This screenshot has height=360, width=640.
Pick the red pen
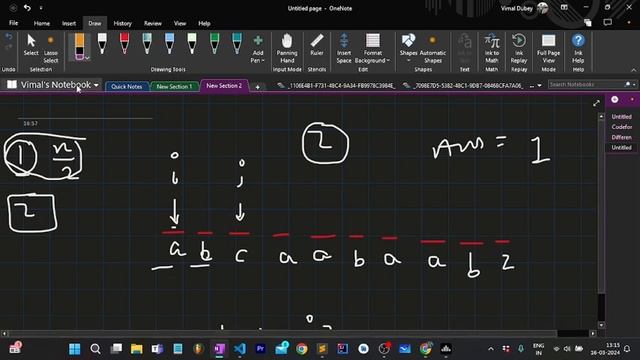click(x=124, y=44)
